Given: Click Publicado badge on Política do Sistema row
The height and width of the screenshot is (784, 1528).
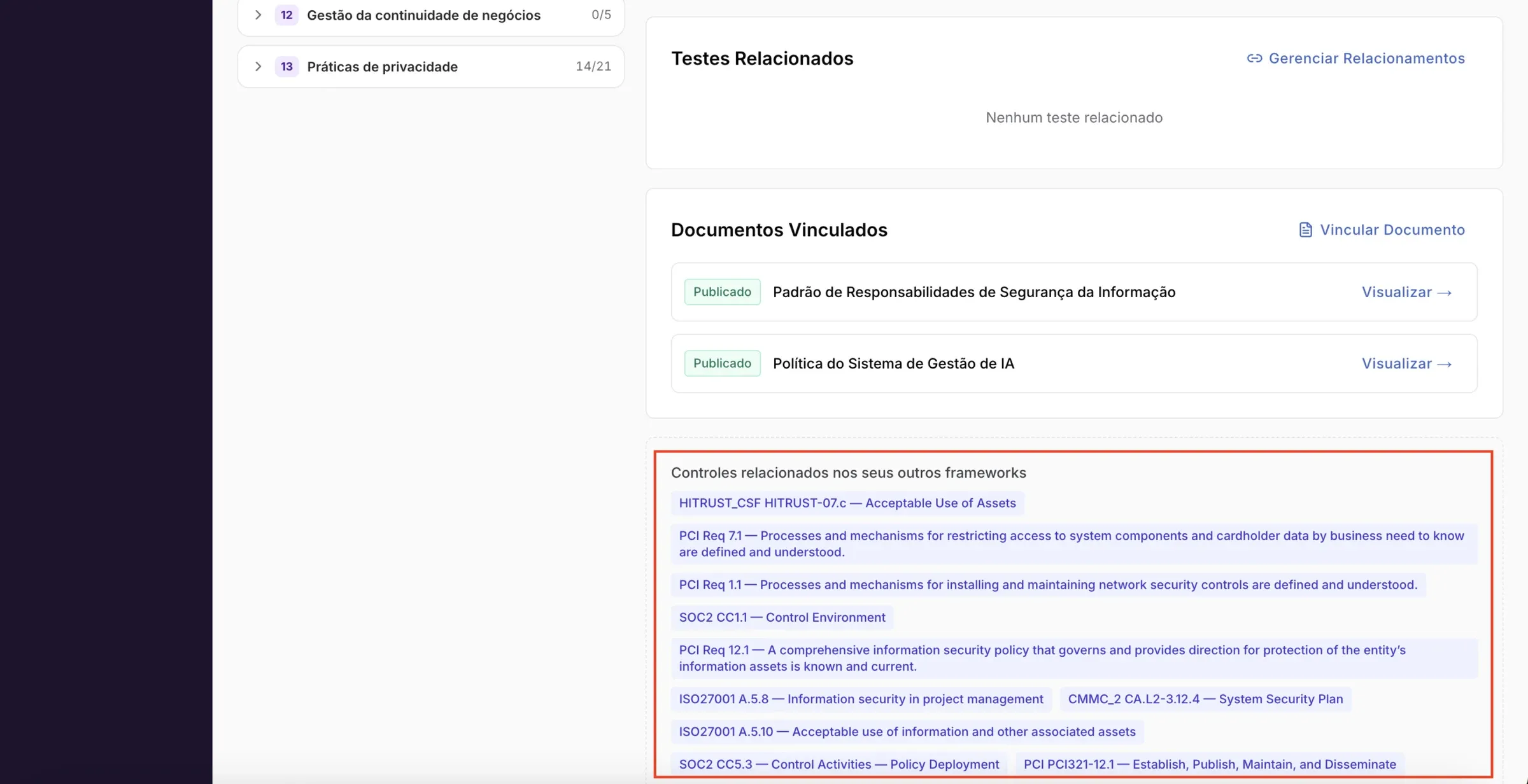Looking at the screenshot, I should 722,363.
